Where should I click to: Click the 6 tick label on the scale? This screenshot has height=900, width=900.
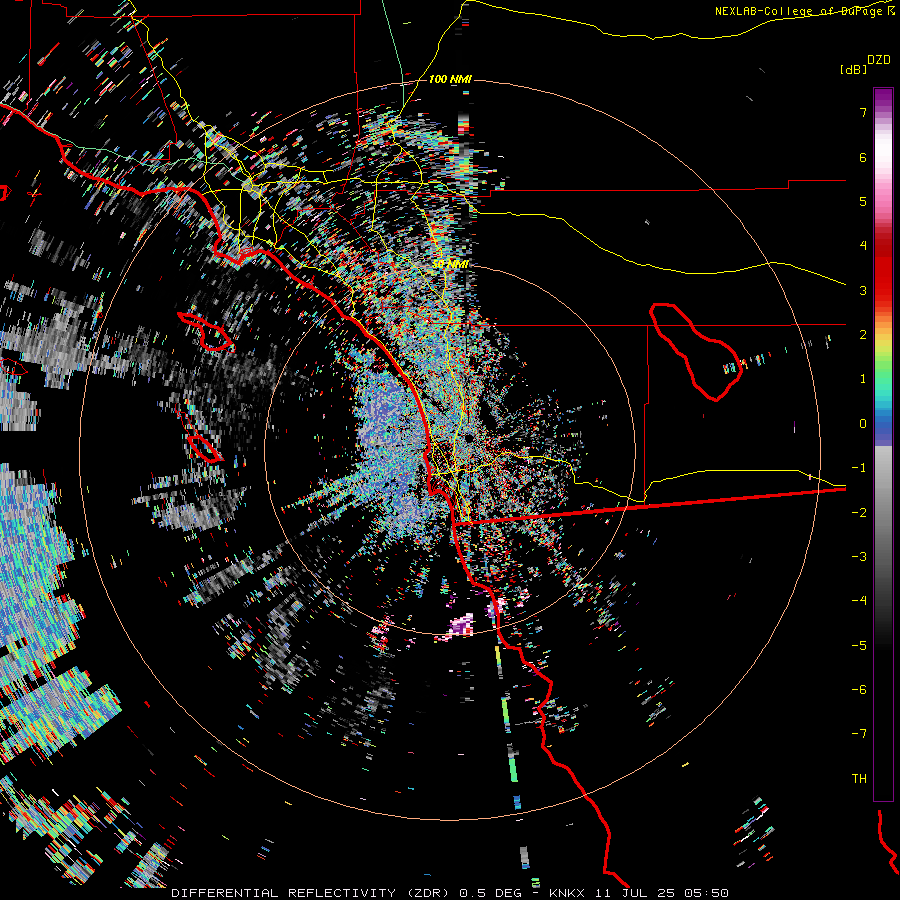(863, 158)
